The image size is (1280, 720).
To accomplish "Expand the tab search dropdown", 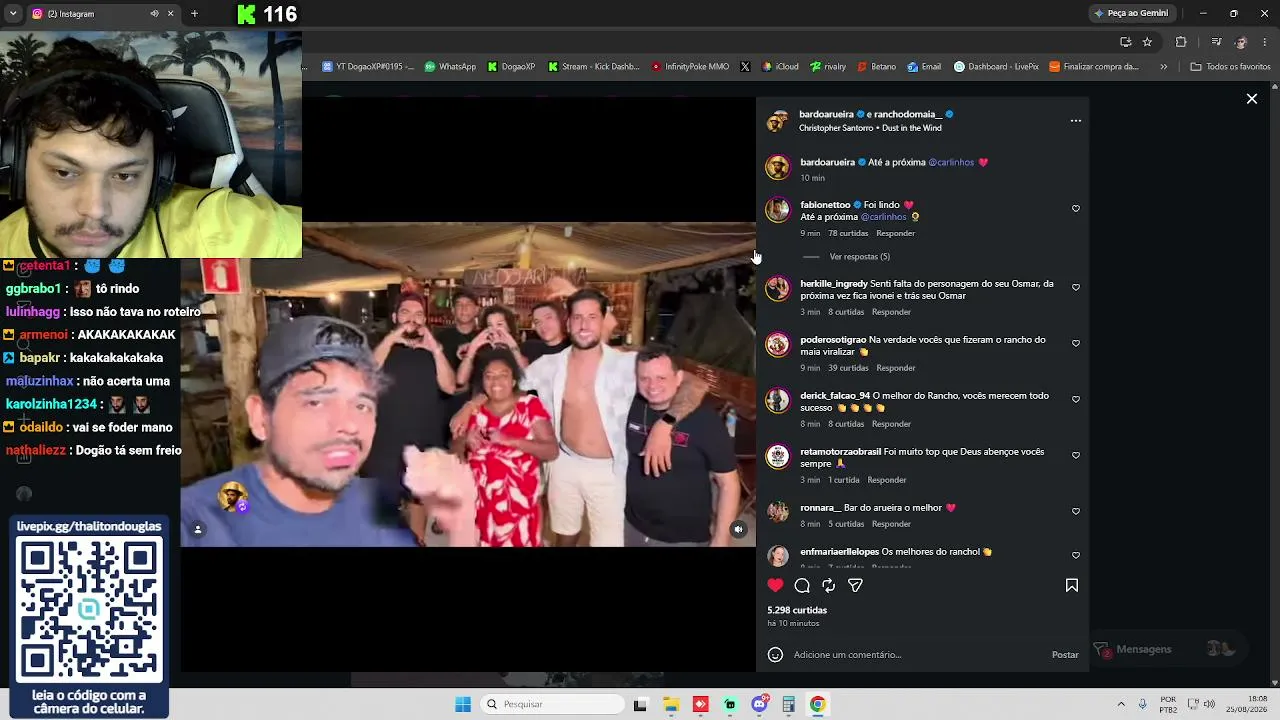I will [13, 14].
